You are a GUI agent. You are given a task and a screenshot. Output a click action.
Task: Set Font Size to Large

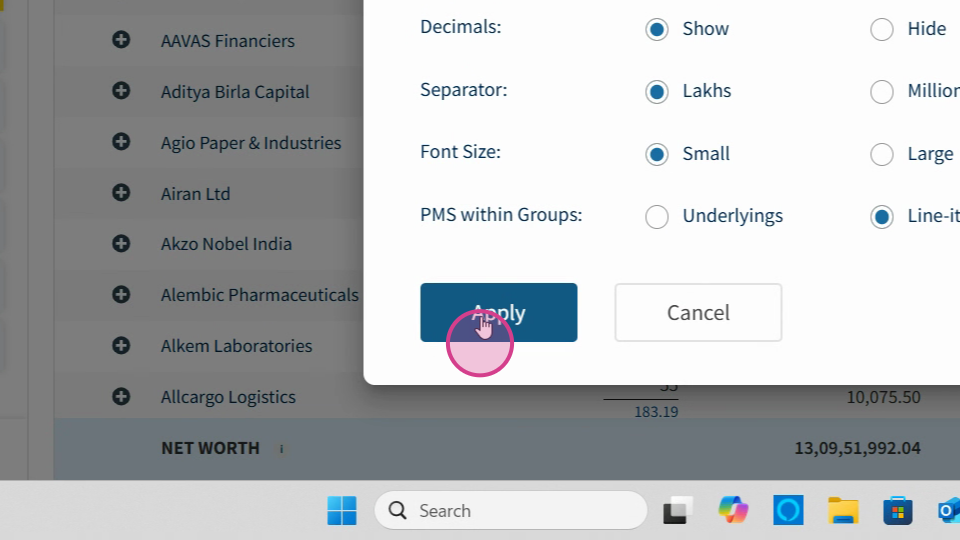click(x=882, y=154)
